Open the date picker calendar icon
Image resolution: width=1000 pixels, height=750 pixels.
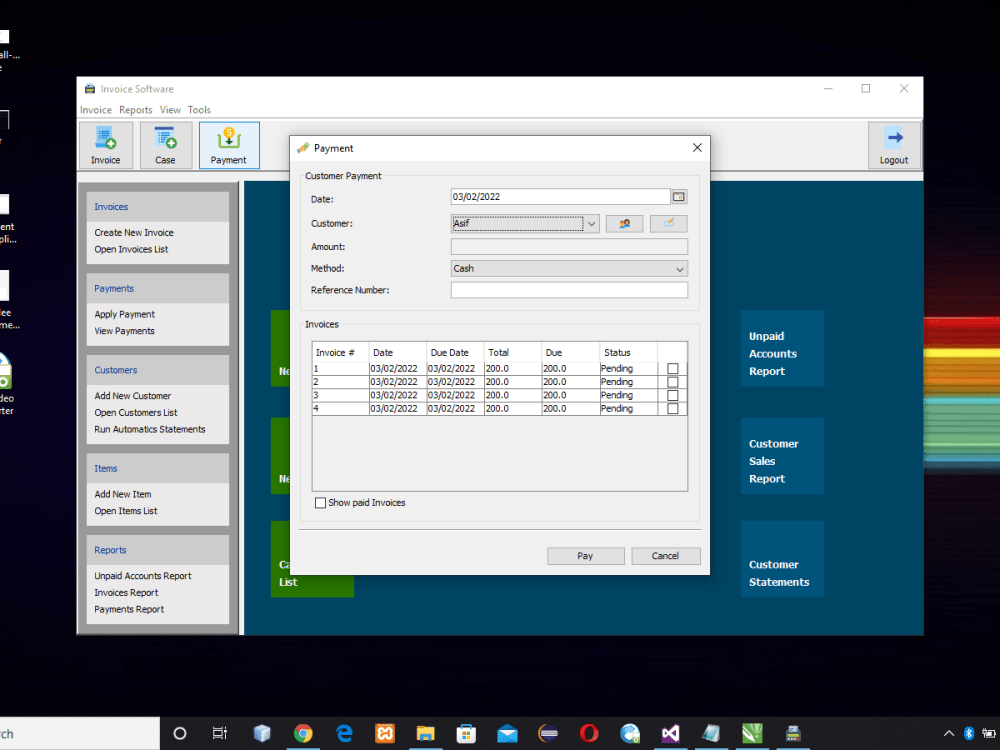(679, 196)
